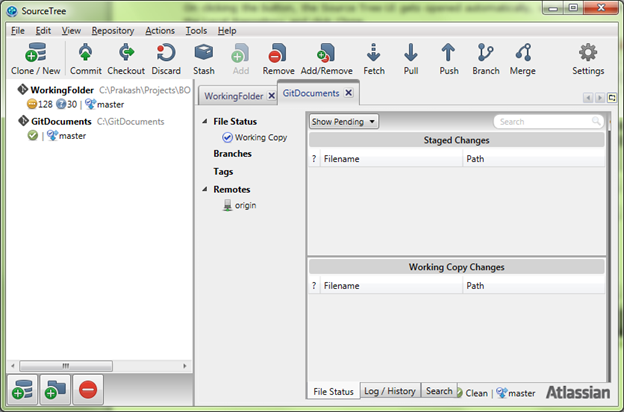Click the Add/Remove toolbar icon

pos(326,53)
